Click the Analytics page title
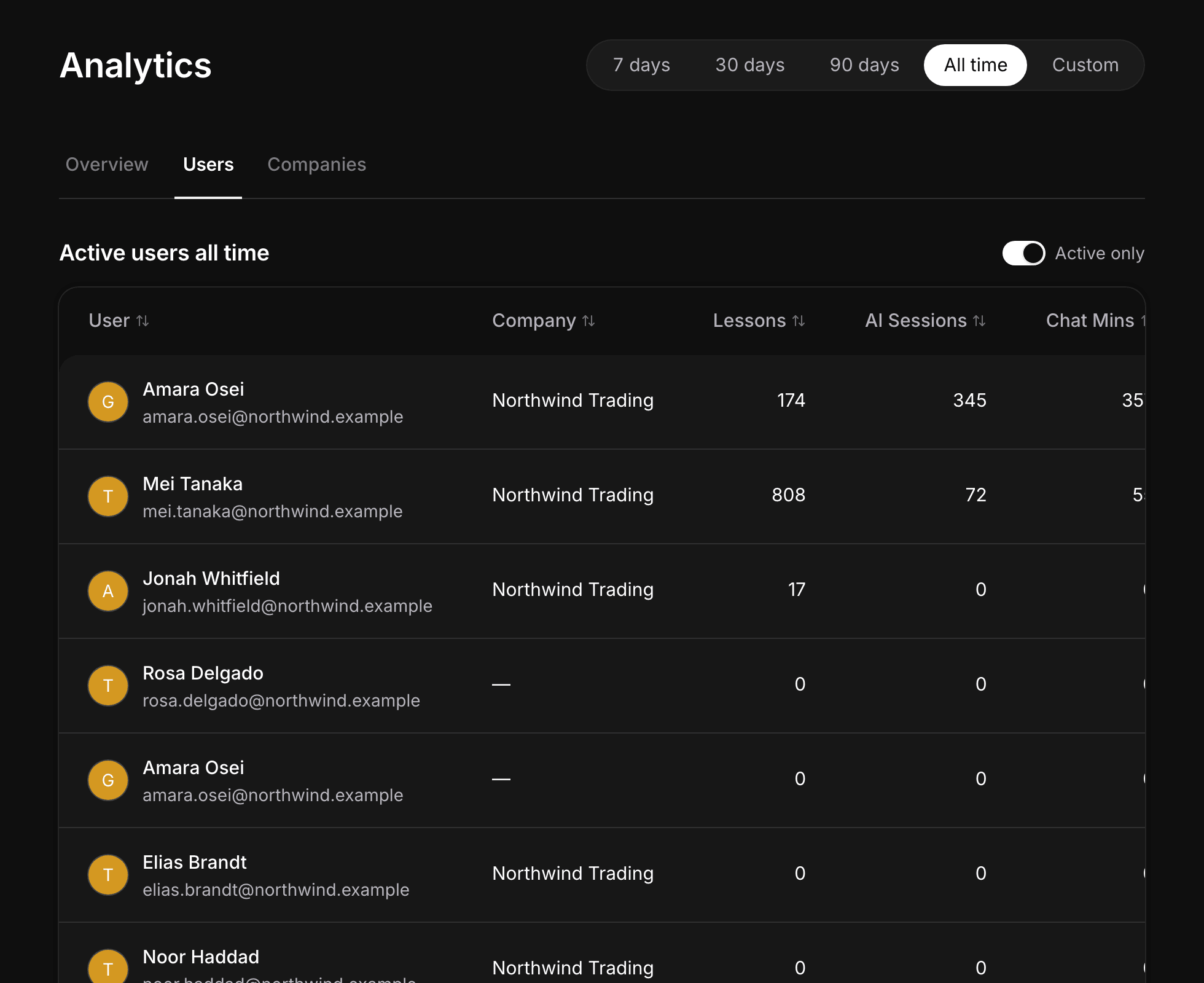 [x=136, y=65]
